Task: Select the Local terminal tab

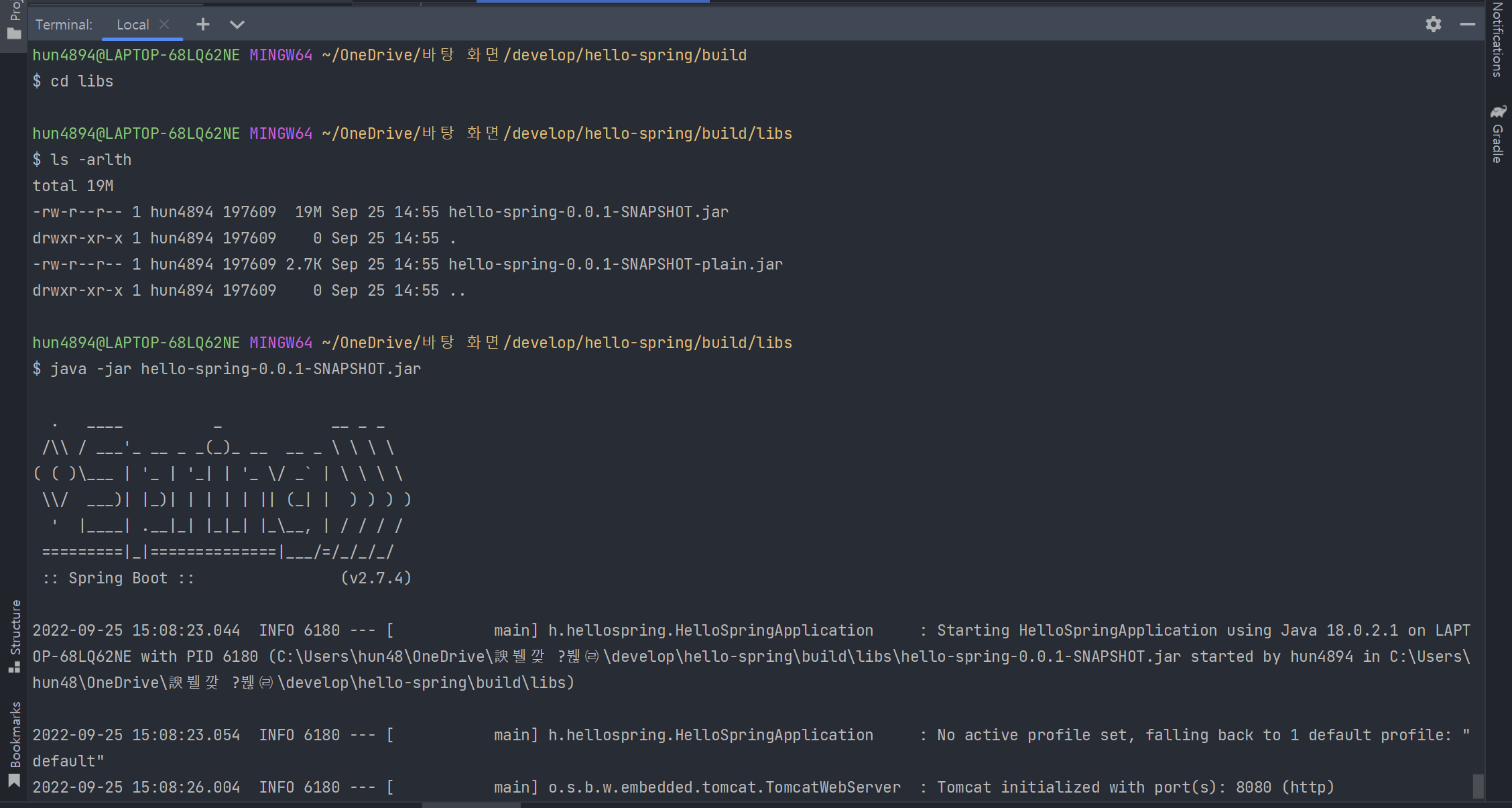Action: (133, 25)
